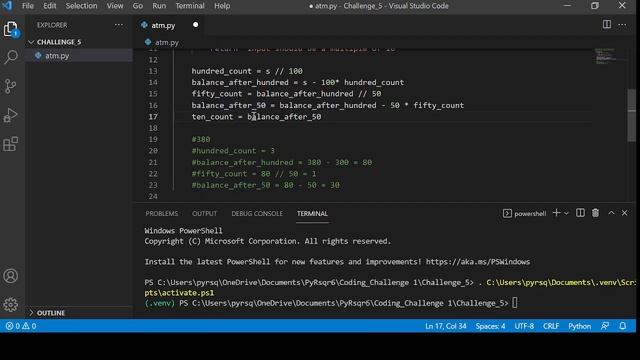This screenshot has height=360, width=640.
Task: Open the Run menu
Action: tap(159, 6)
